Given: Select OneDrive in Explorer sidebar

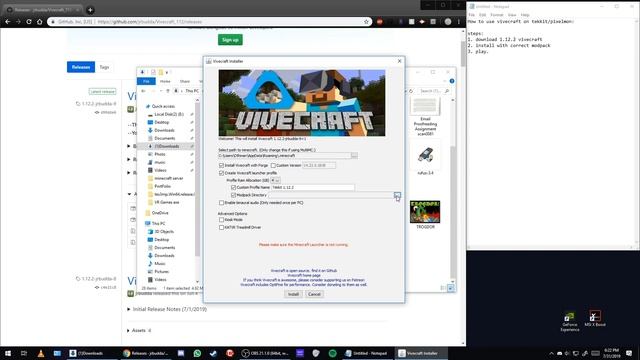Looking at the screenshot, I should [x=160, y=213].
